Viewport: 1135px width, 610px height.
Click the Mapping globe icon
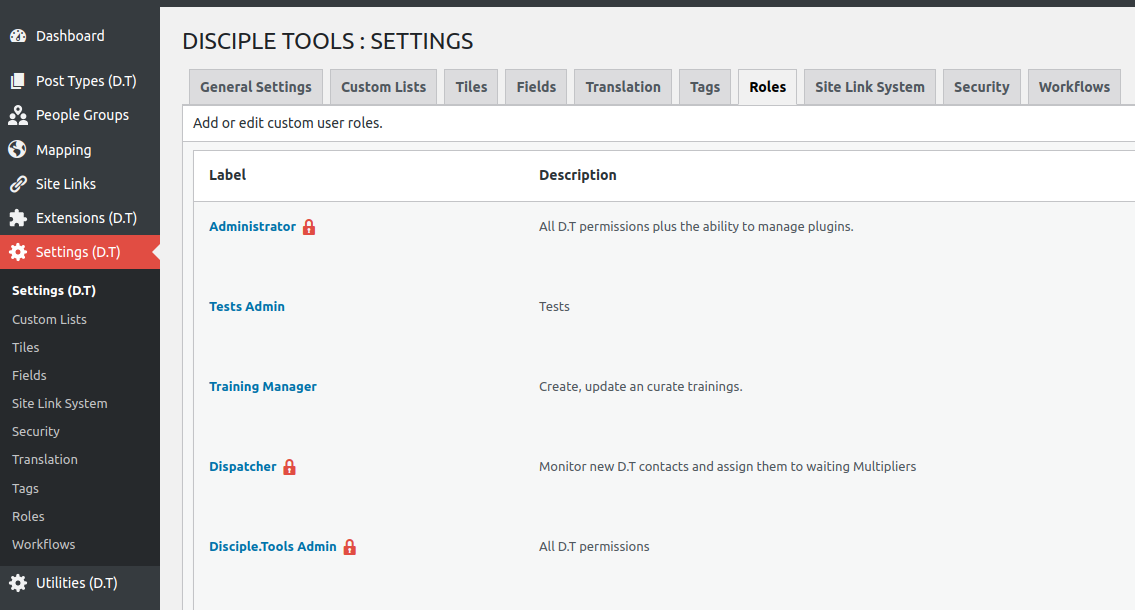tap(18, 150)
